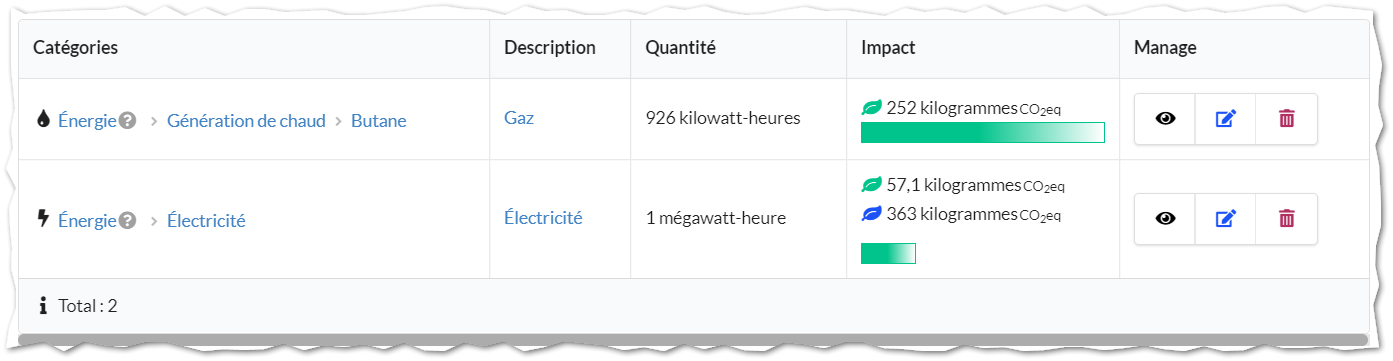The width and height of the screenshot is (1393, 361).
Task: Click the green leaf icon next to 252 kilogrammes
Action: click(x=871, y=107)
